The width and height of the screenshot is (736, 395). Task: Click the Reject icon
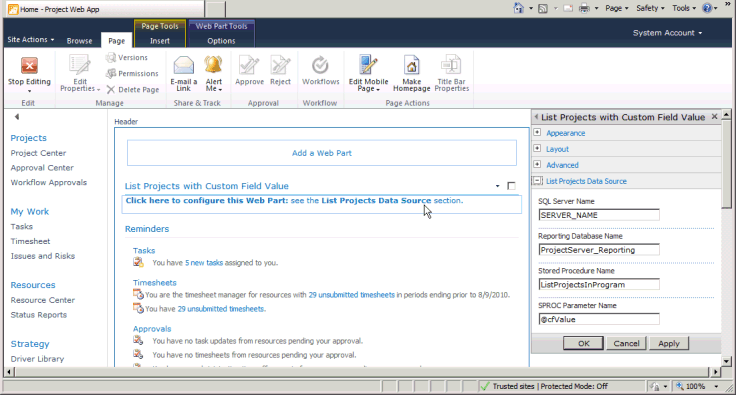280,65
